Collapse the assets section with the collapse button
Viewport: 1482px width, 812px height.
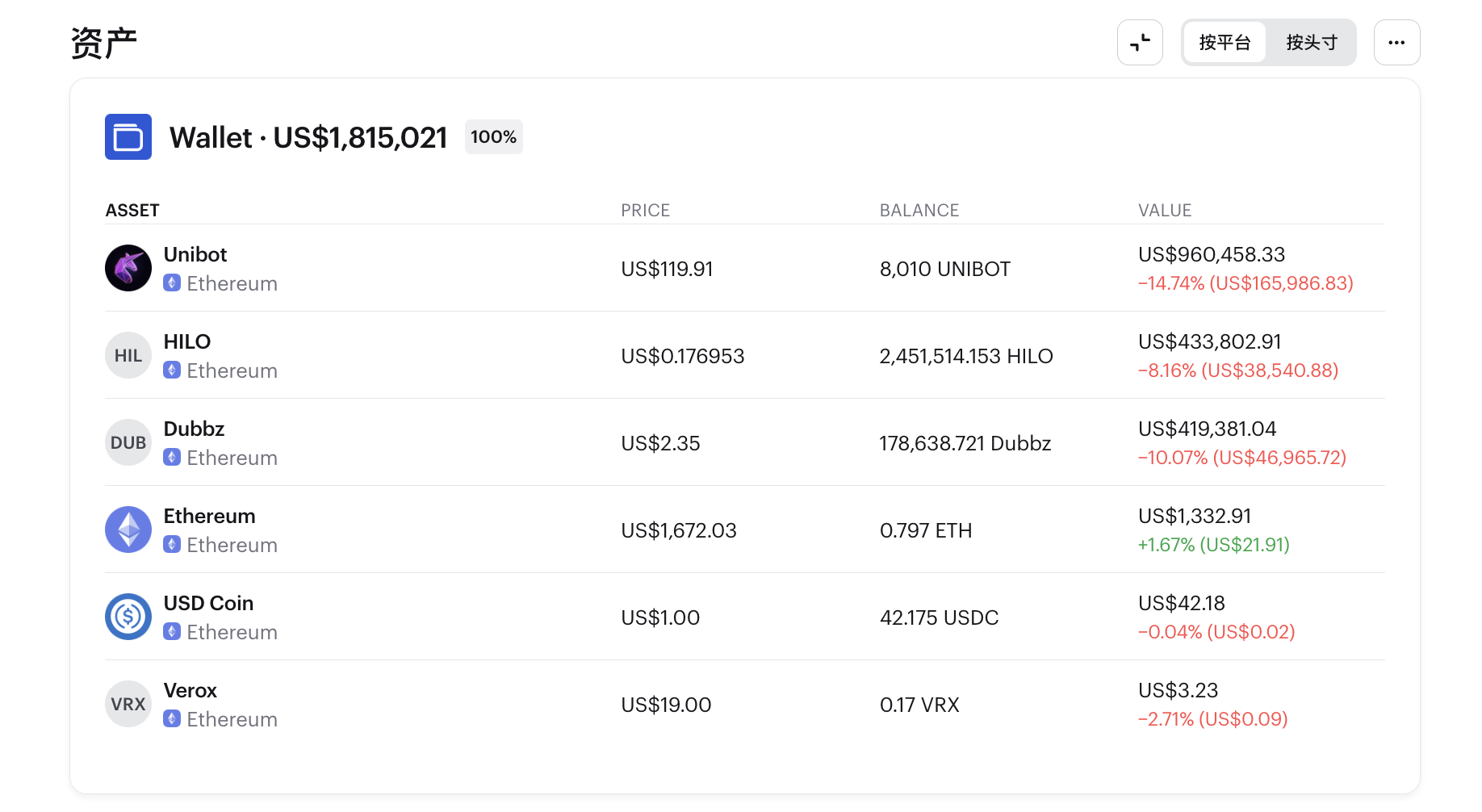1140,43
